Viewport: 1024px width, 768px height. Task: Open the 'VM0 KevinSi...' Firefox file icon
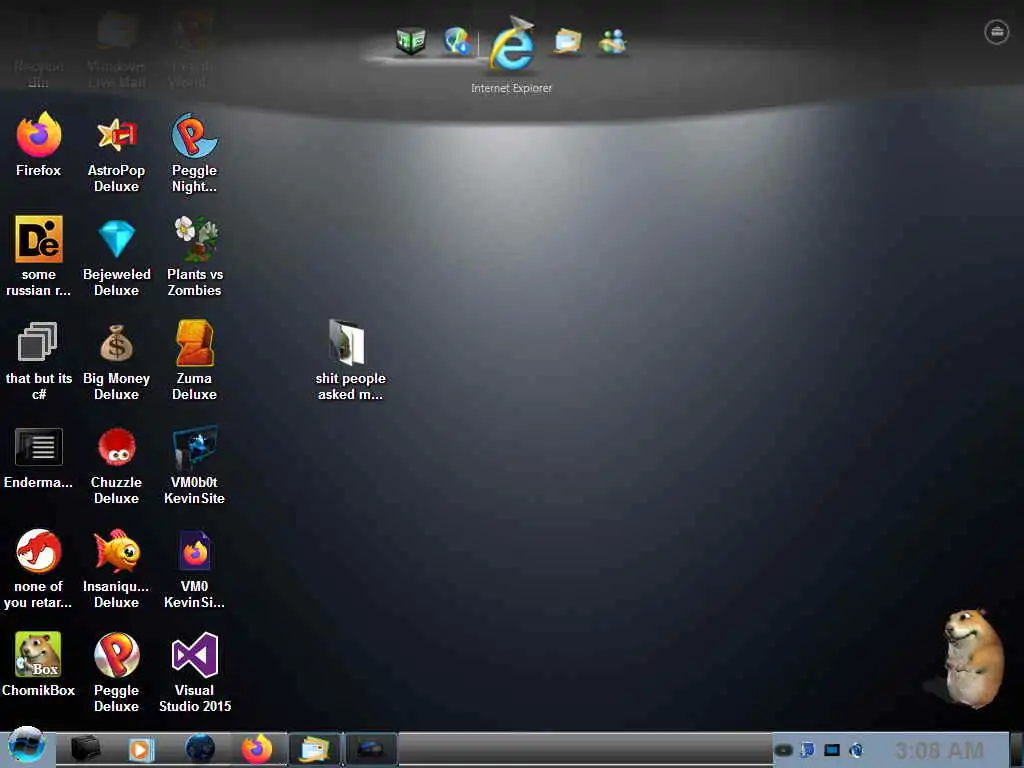click(x=194, y=569)
